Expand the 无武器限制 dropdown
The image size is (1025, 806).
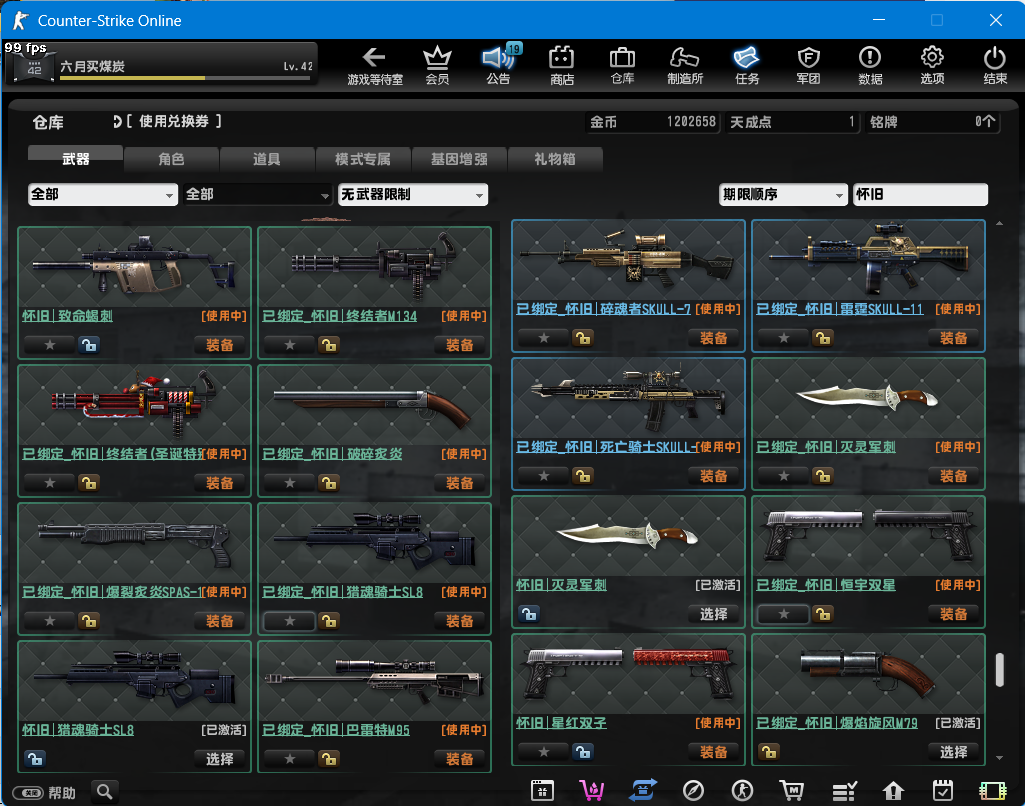pyautogui.click(x=413, y=194)
